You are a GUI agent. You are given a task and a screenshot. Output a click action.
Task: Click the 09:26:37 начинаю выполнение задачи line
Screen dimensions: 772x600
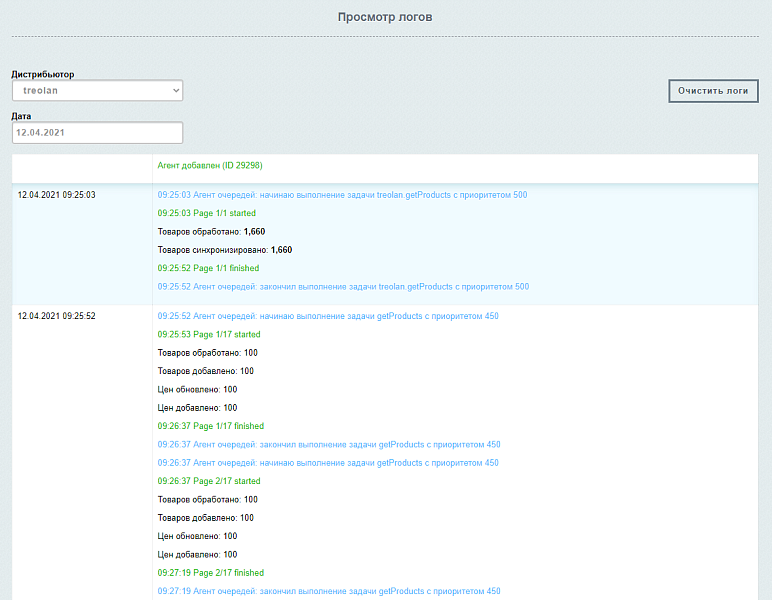point(328,463)
